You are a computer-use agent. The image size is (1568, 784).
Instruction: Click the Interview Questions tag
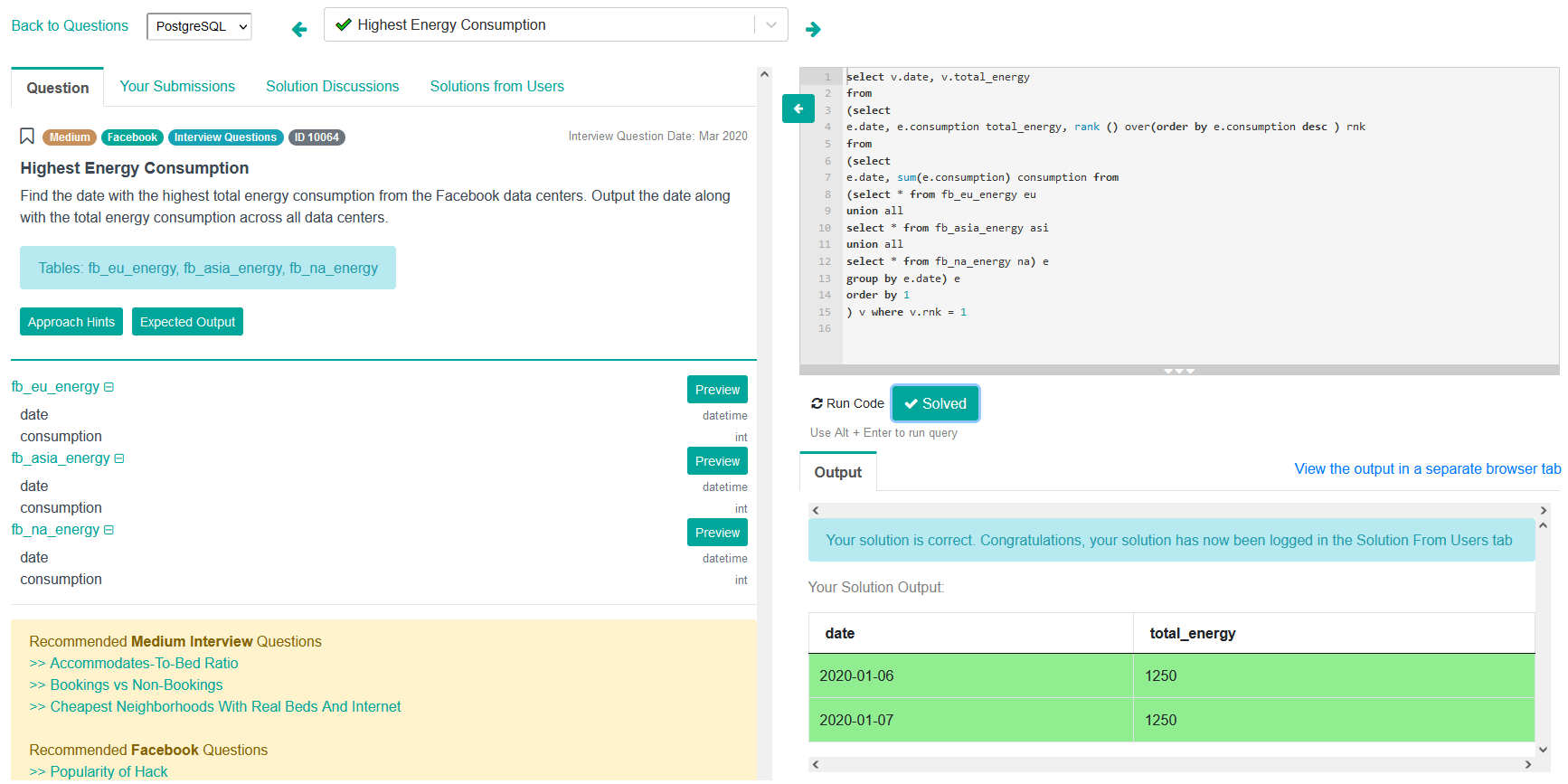click(225, 137)
